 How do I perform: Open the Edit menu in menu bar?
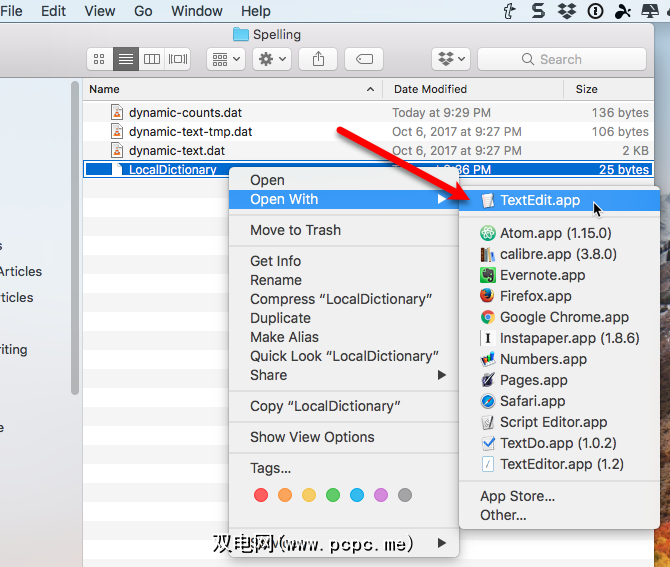pos(53,11)
